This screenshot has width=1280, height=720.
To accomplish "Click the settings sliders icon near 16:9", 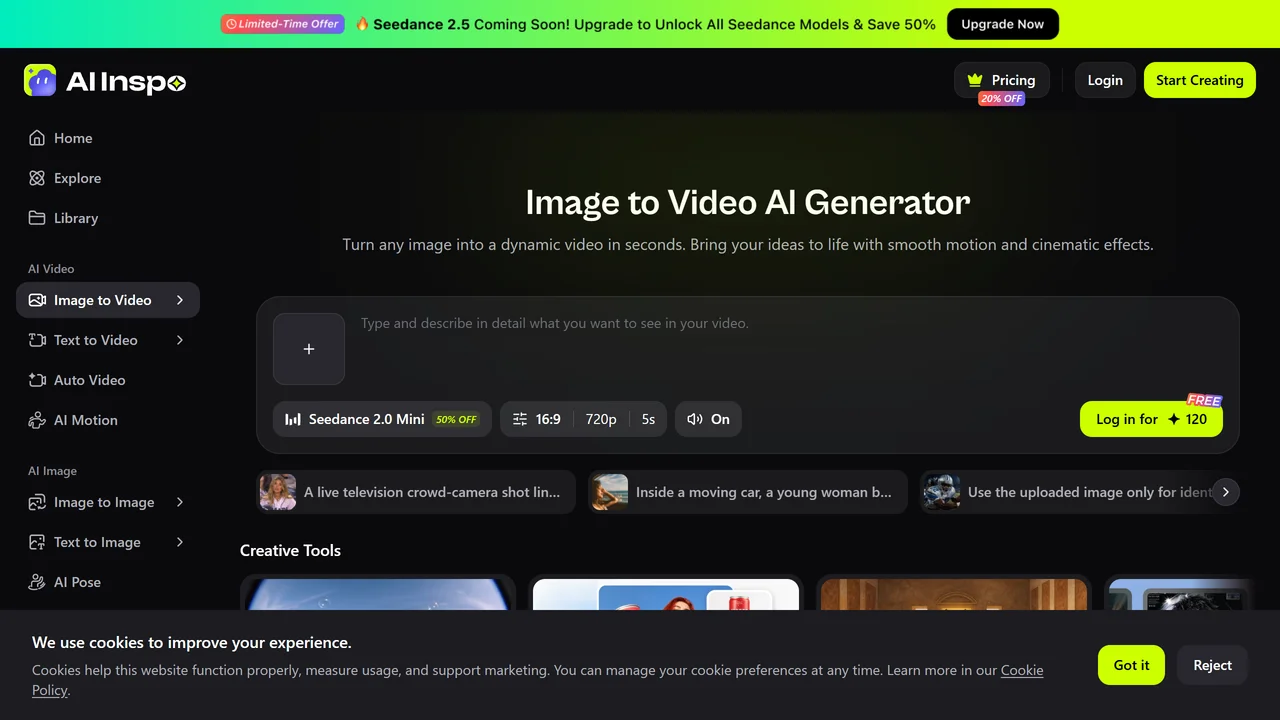I will (520, 419).
